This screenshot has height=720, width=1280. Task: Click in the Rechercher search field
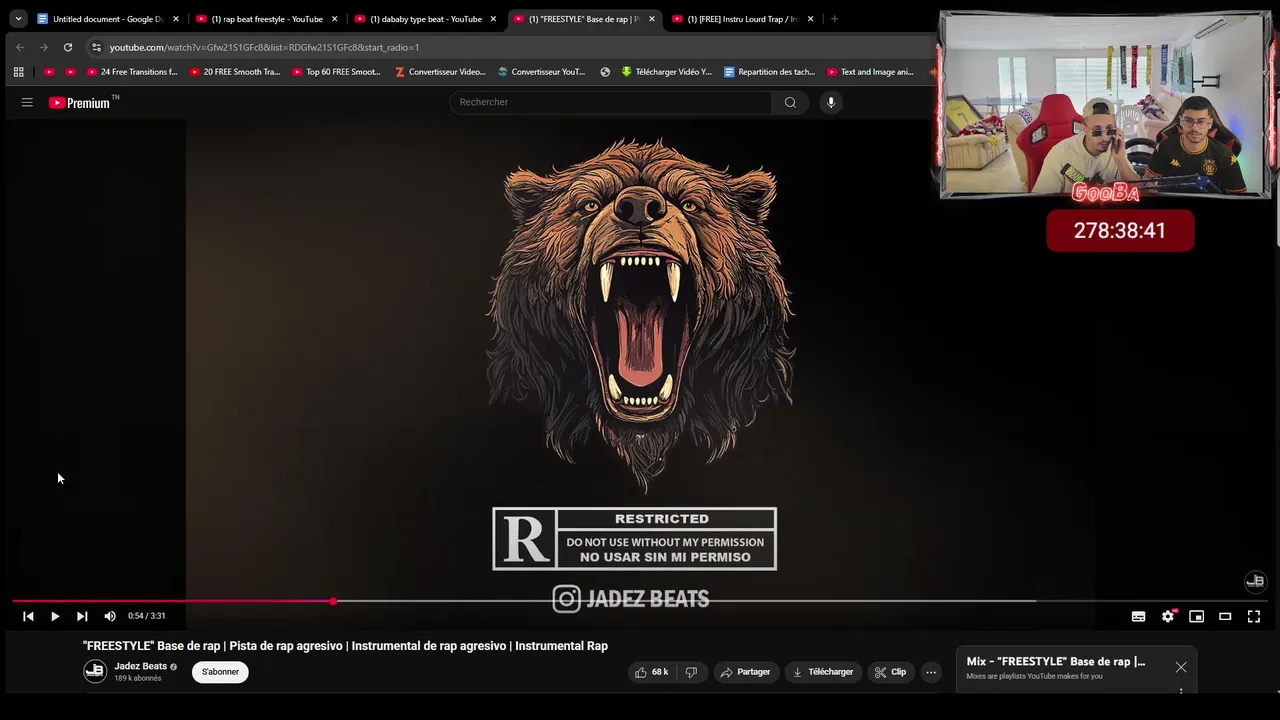coord(610,102)
